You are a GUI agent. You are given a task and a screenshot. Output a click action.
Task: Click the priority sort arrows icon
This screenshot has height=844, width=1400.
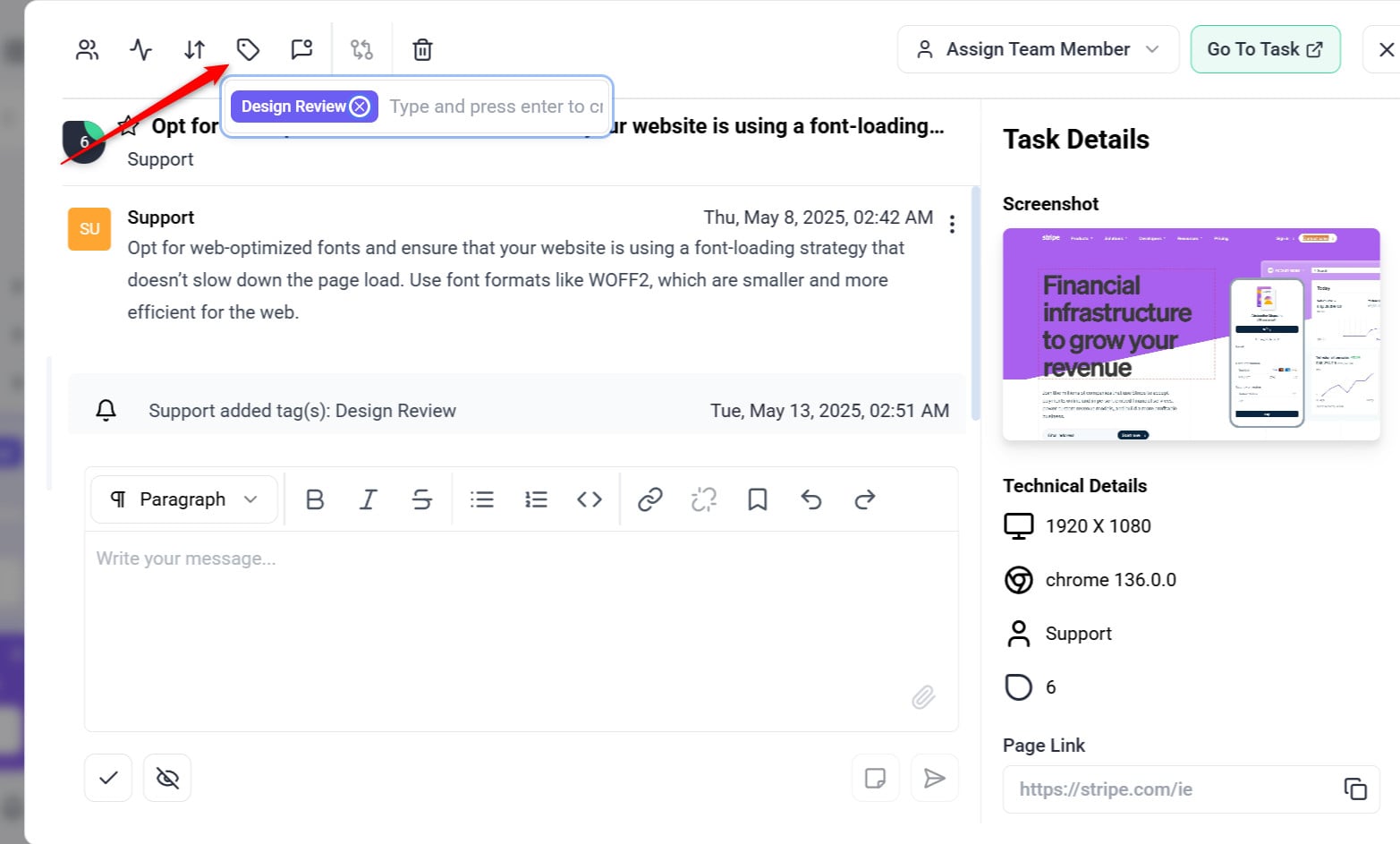coord(194,49)
